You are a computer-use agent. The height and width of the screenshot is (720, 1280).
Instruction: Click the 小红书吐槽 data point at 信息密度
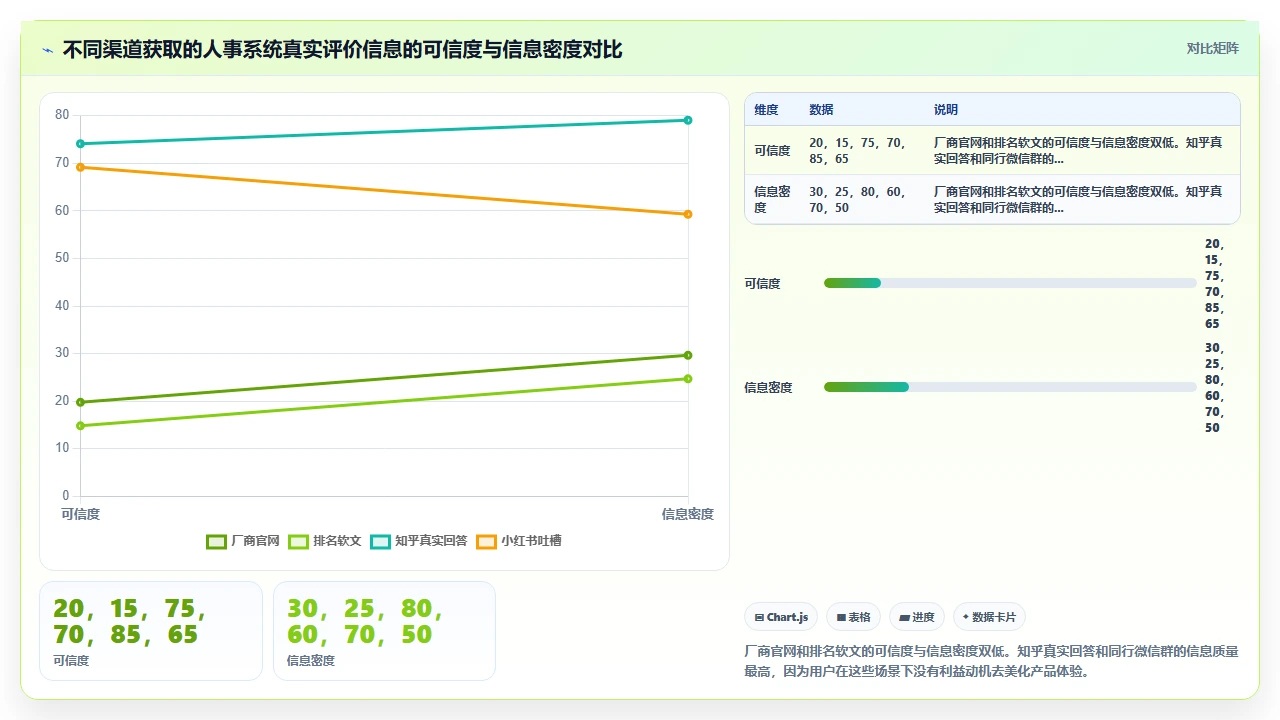[x=688, y=214]
